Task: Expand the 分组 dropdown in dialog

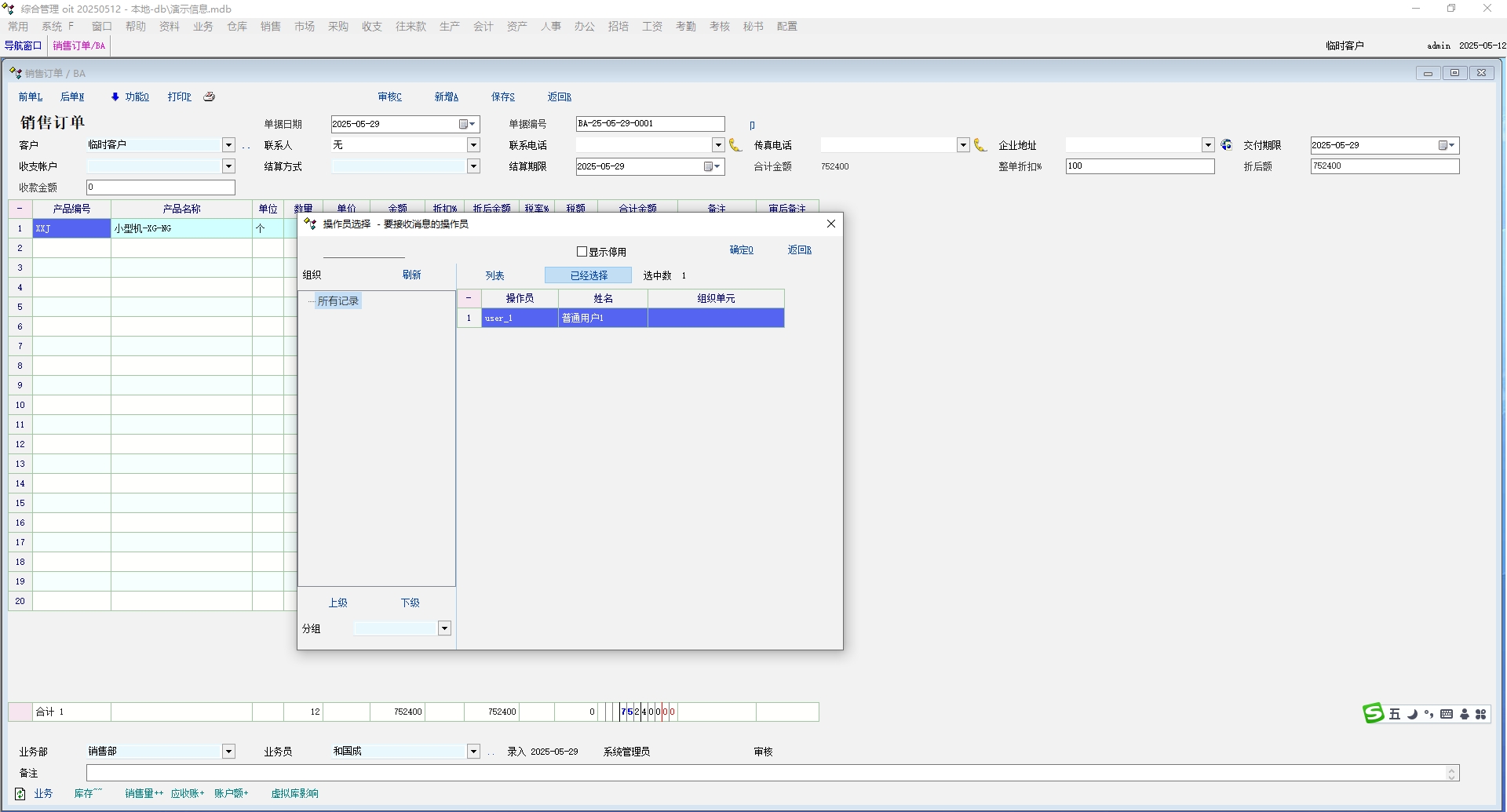Action: [x=444, y=628]
